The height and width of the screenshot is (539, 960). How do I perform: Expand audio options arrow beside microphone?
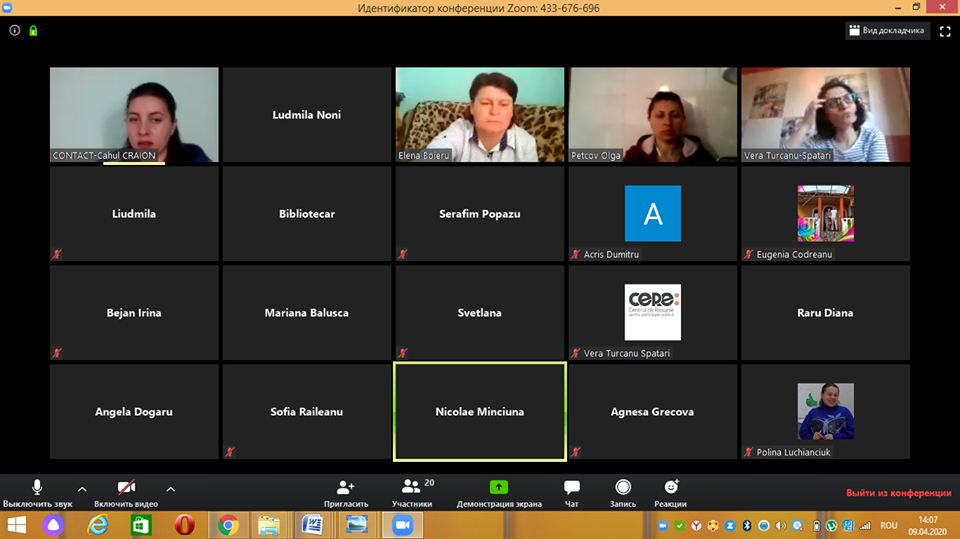(82, 489)
